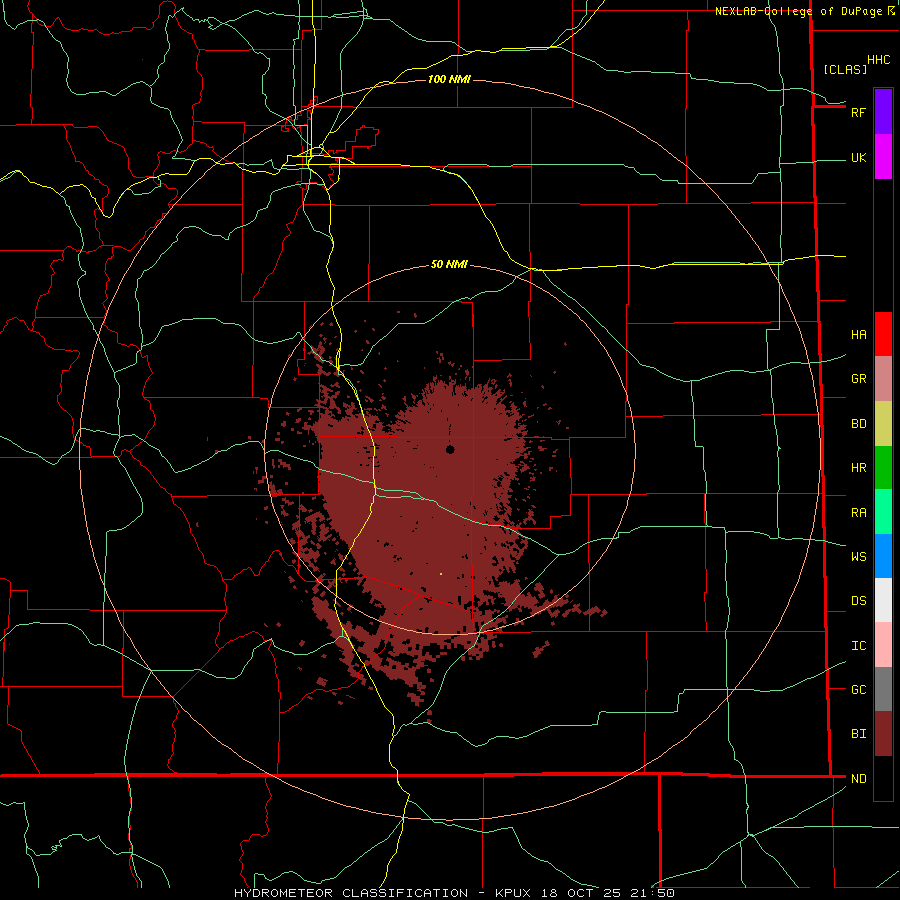Viewport: 900px width, 900px height.
Task: Click the GR pink legend swatch
Action: (883, 379)
